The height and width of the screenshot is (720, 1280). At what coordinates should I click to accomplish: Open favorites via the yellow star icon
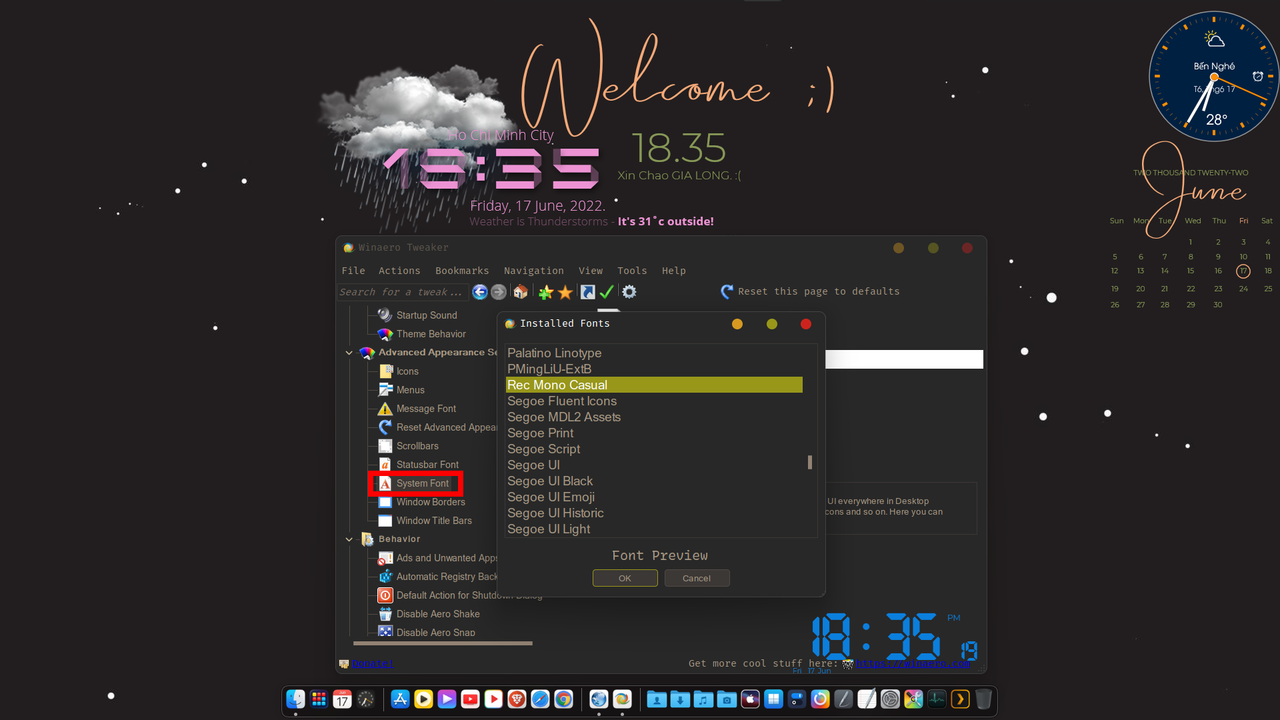coord(565,291)
